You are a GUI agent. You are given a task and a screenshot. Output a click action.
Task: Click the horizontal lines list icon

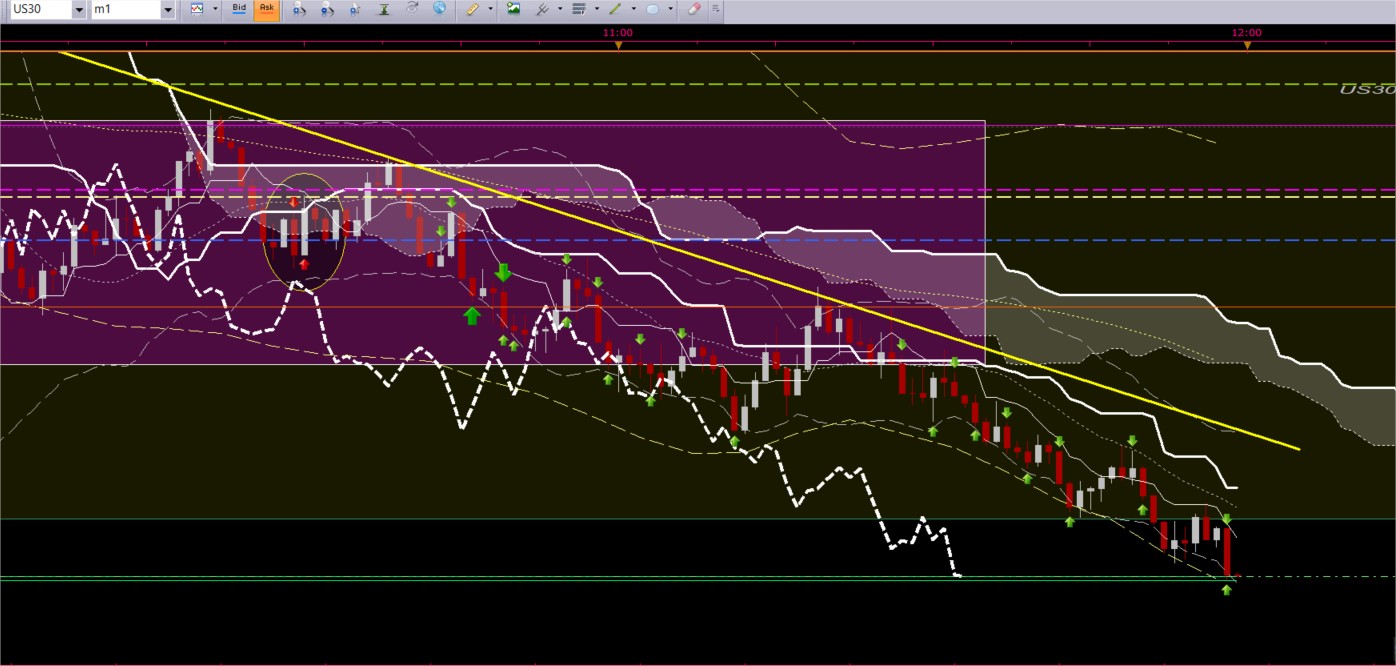click(579, 9)
